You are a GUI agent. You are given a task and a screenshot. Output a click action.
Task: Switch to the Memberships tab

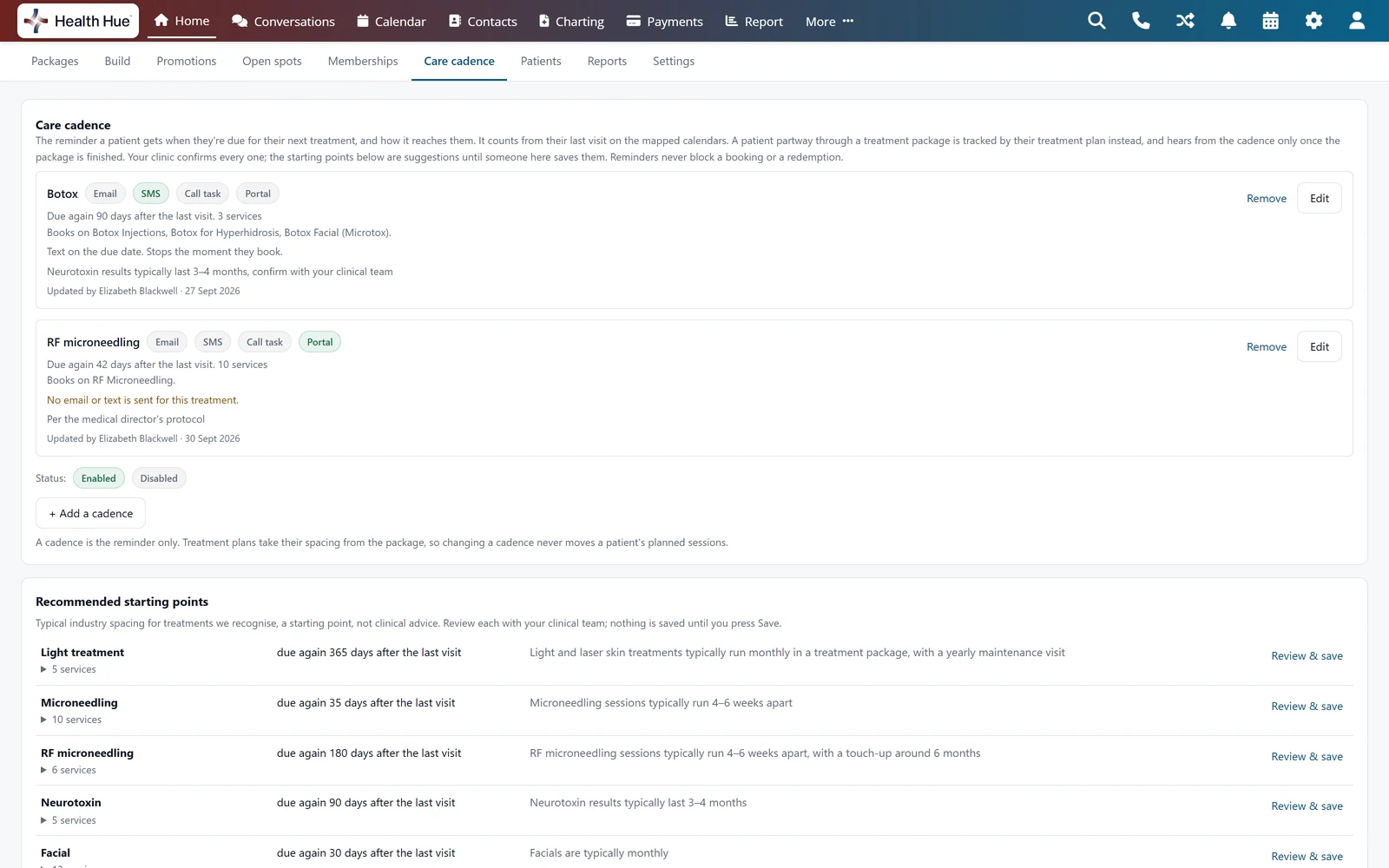[363, 61]
